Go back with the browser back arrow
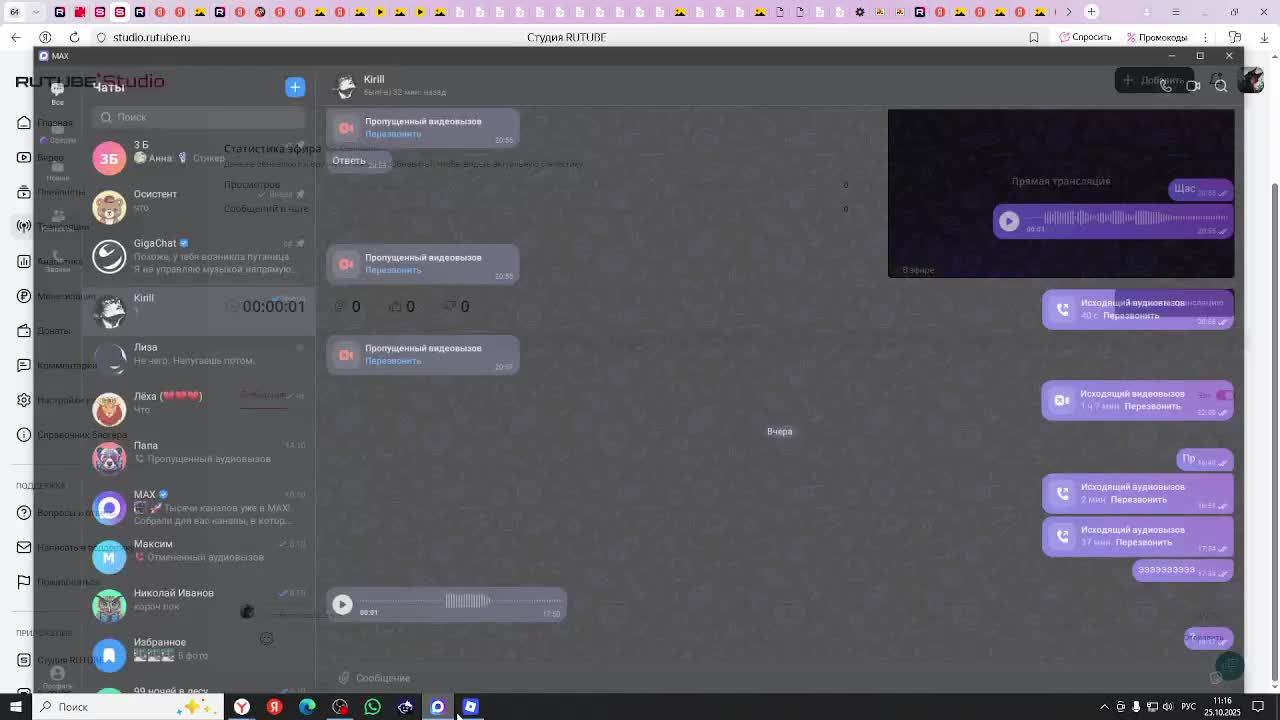This screenshot has width=1280, height=720. [15, 37]
